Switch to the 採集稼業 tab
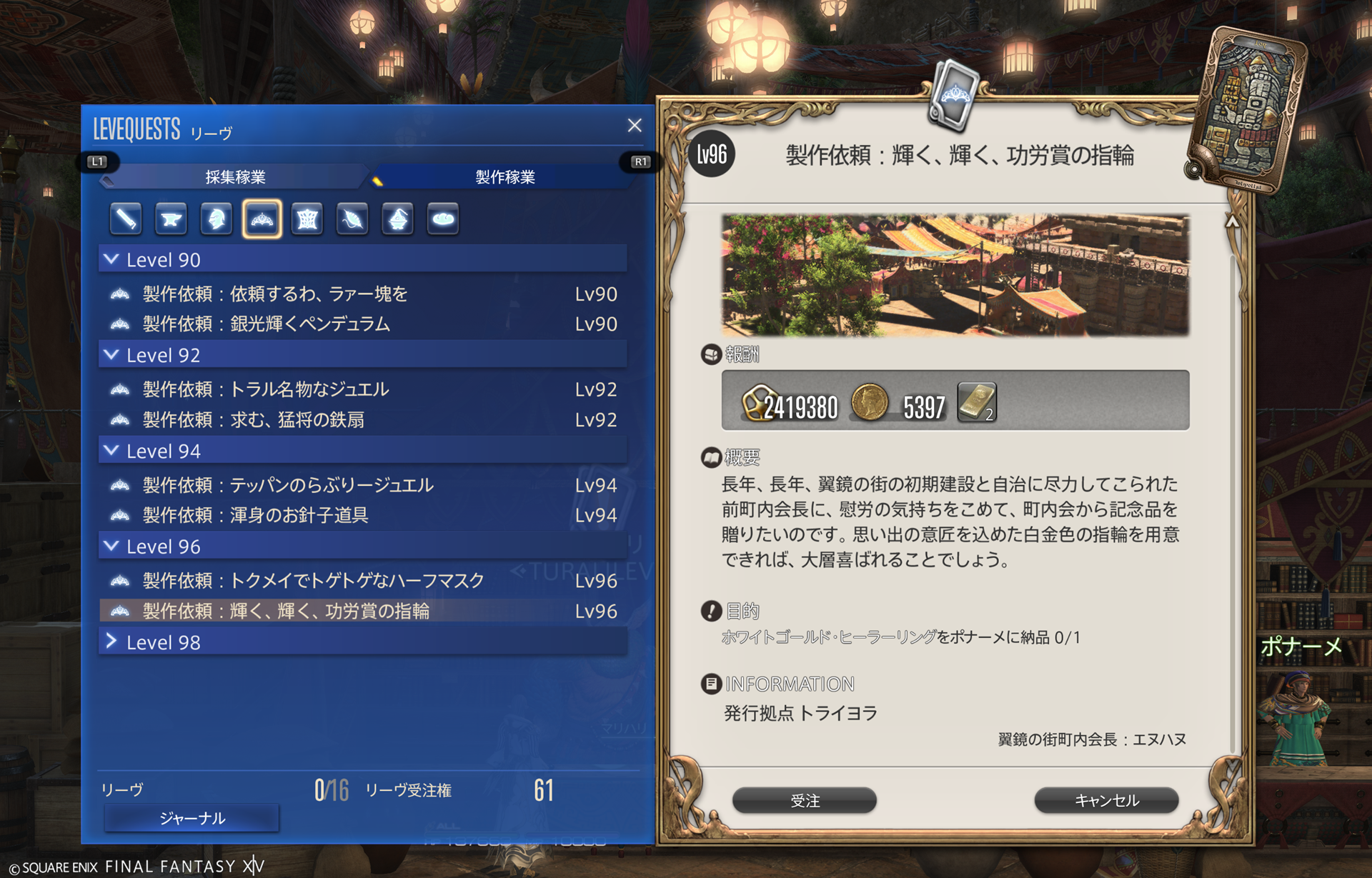The width and height of the screenshot is (1372, 878). tap(235, 177)
